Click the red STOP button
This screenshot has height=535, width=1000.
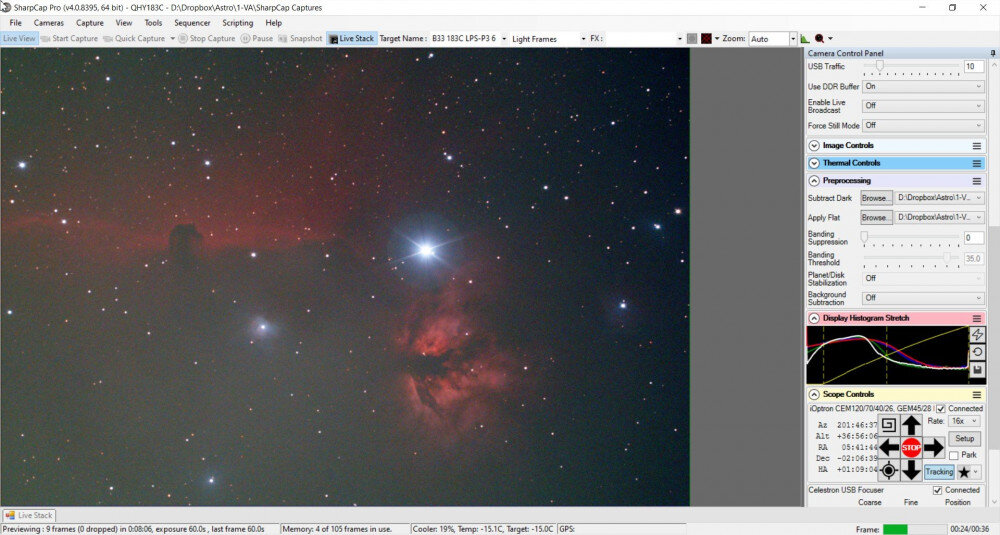point(911,448)
